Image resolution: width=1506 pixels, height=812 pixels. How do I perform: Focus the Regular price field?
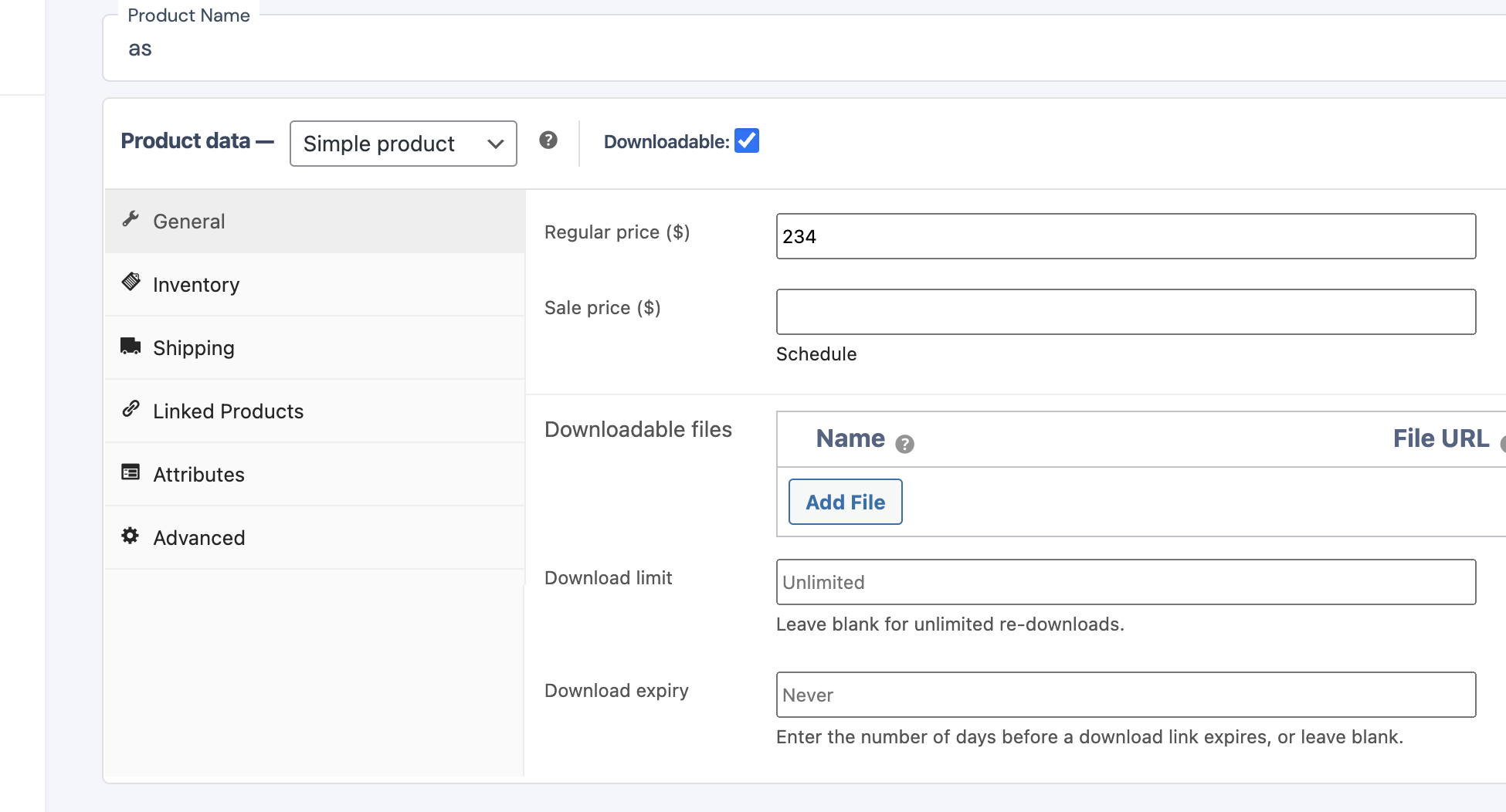point(1126,236)
